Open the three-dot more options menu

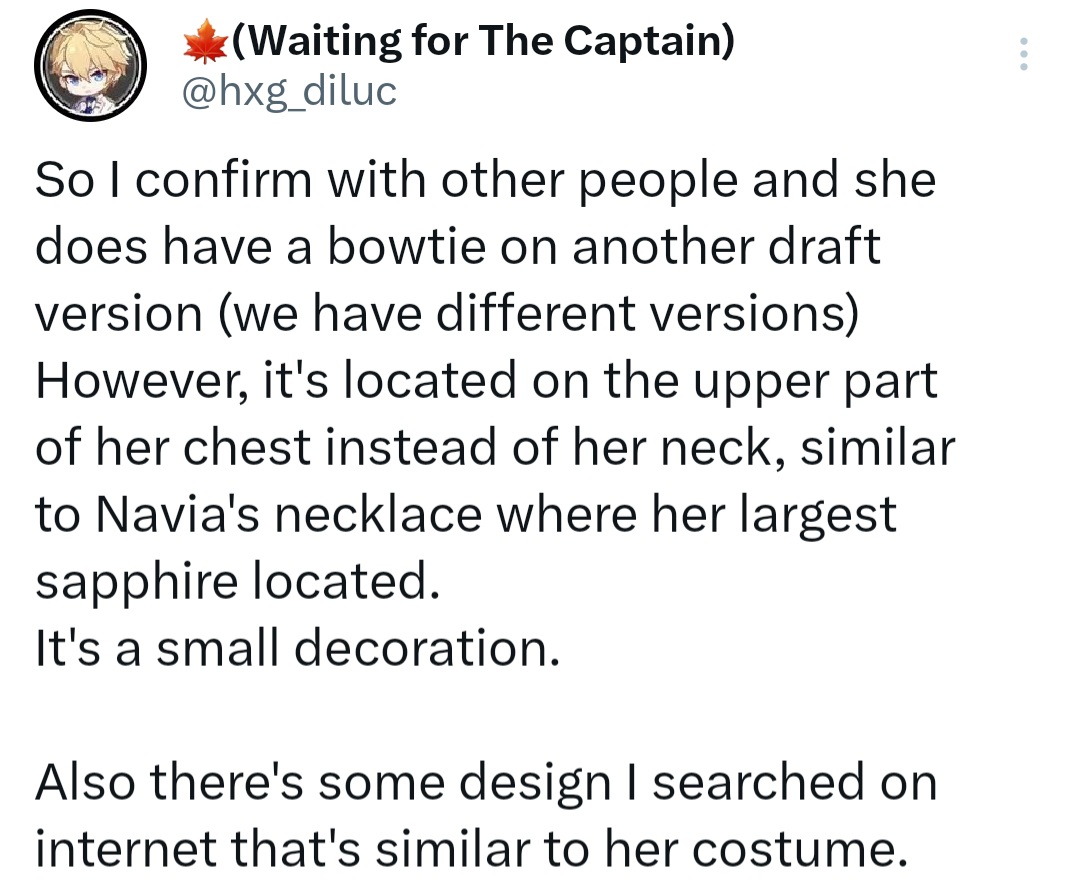pos(1022,54)
